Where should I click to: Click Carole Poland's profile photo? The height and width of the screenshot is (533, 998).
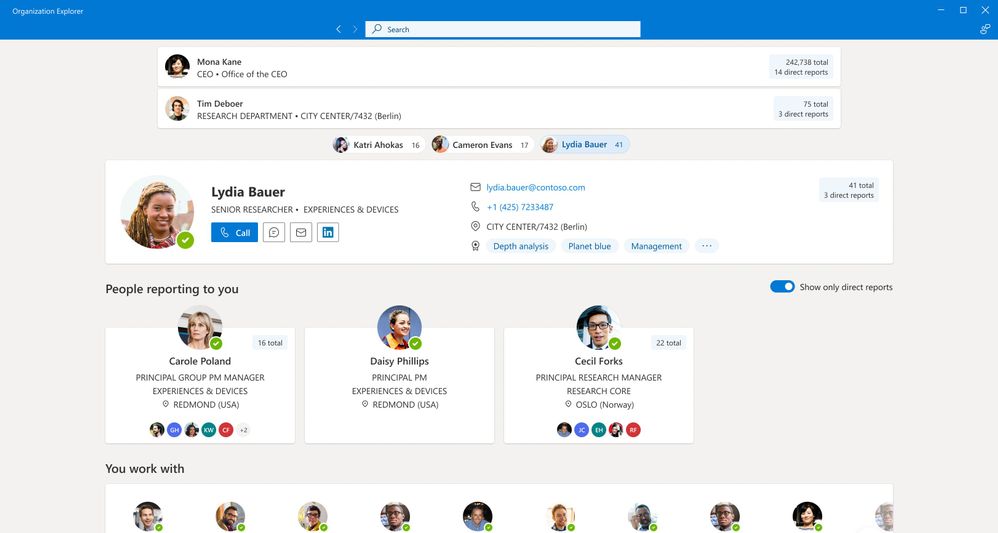pyautogui.click(x=200, y=327)
